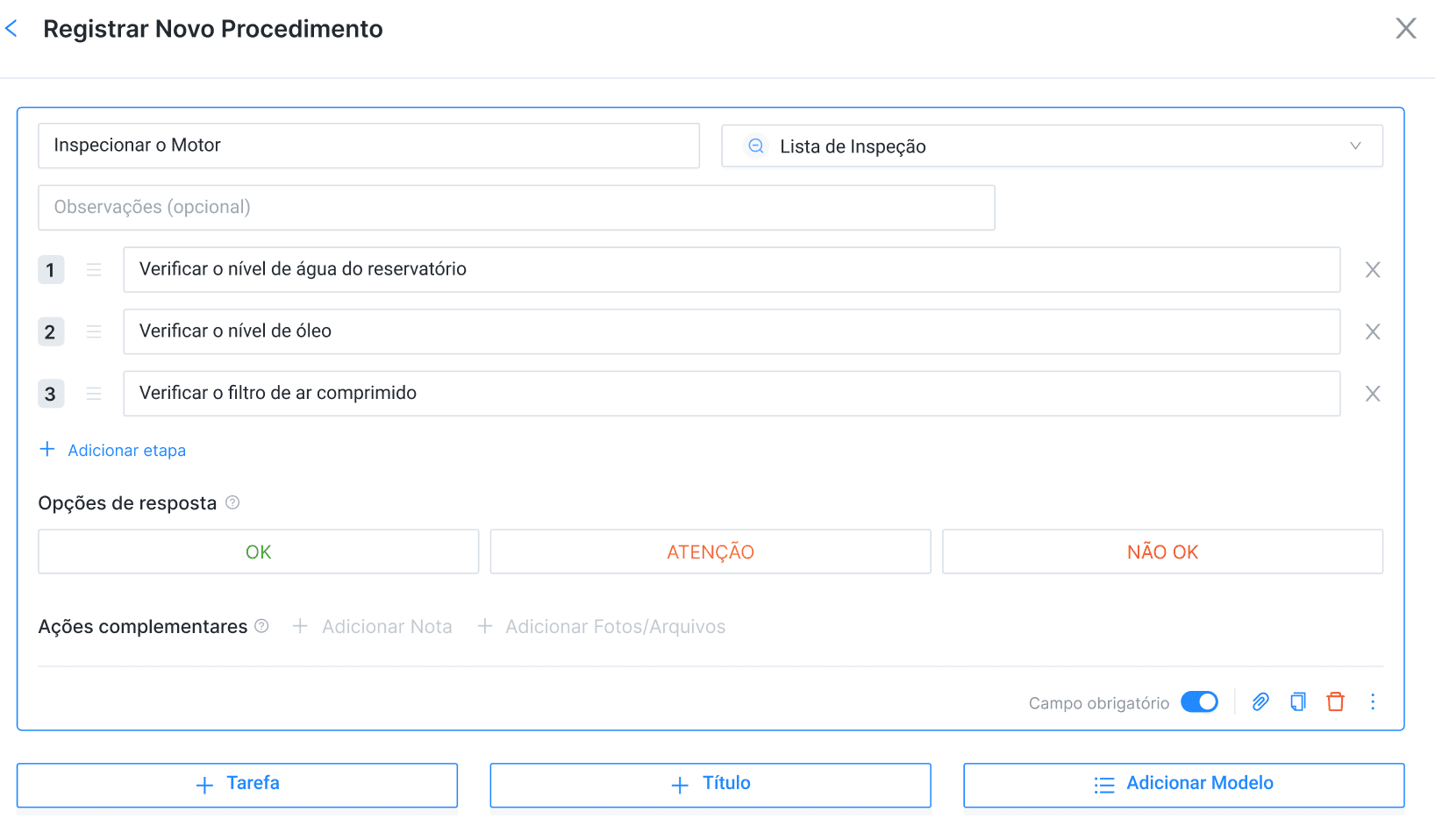The image size is (1435, 840).
Task: Remove the oil level step
Action: (x=1373, y=331)
